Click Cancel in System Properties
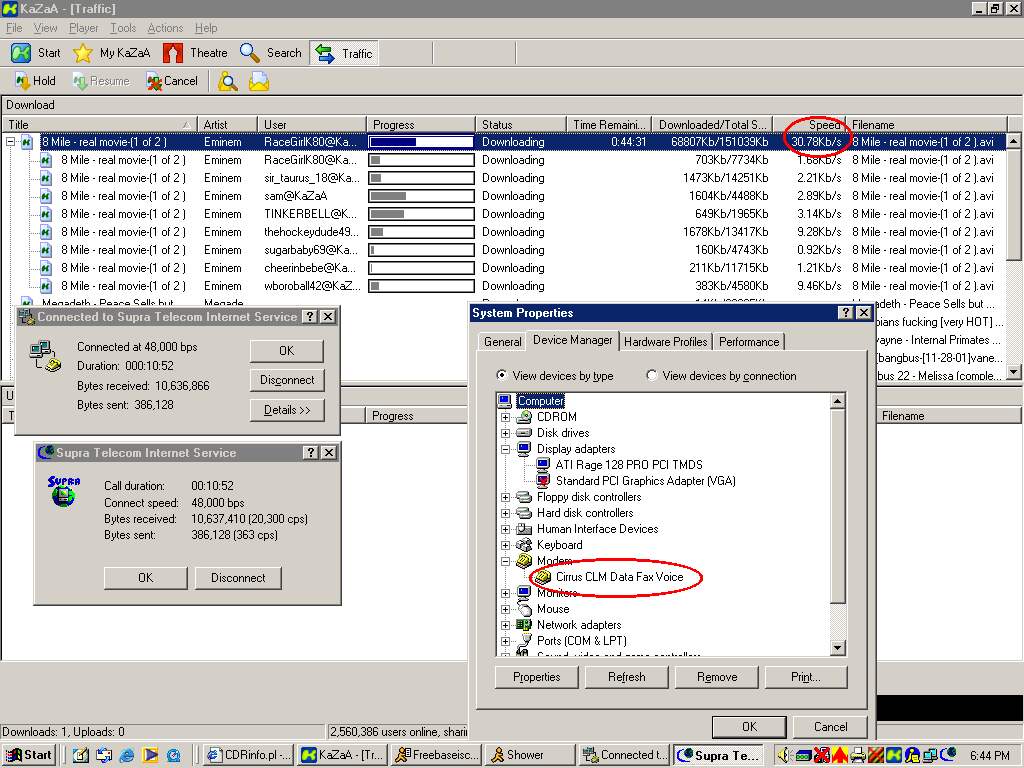 [x=830, y=727]
